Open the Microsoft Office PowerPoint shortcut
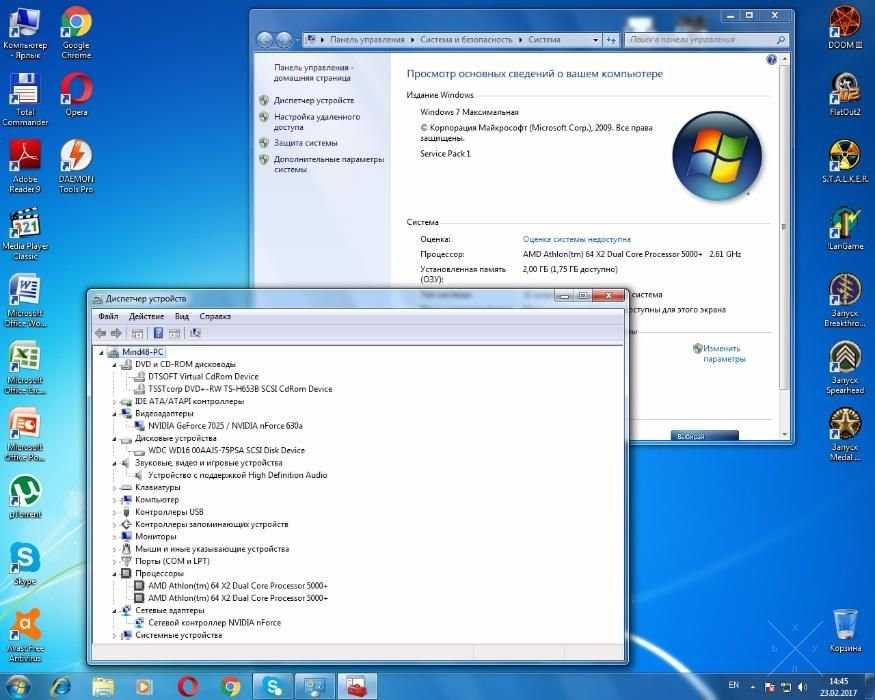 25,434
